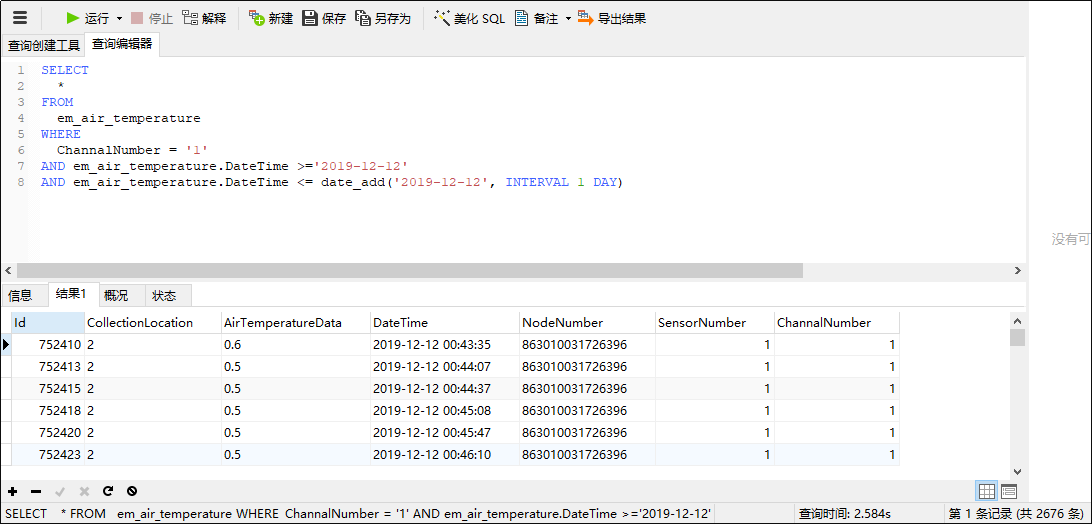Click the 备注 comment button

tap(536, 19)
